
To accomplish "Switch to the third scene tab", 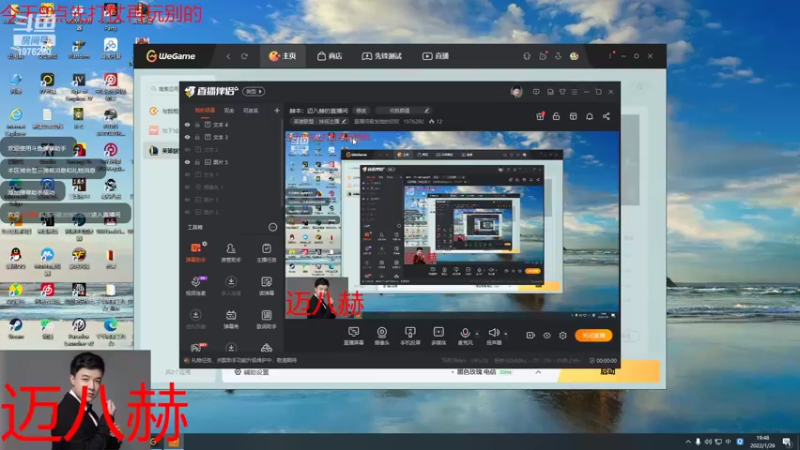I will coord(251,110).
